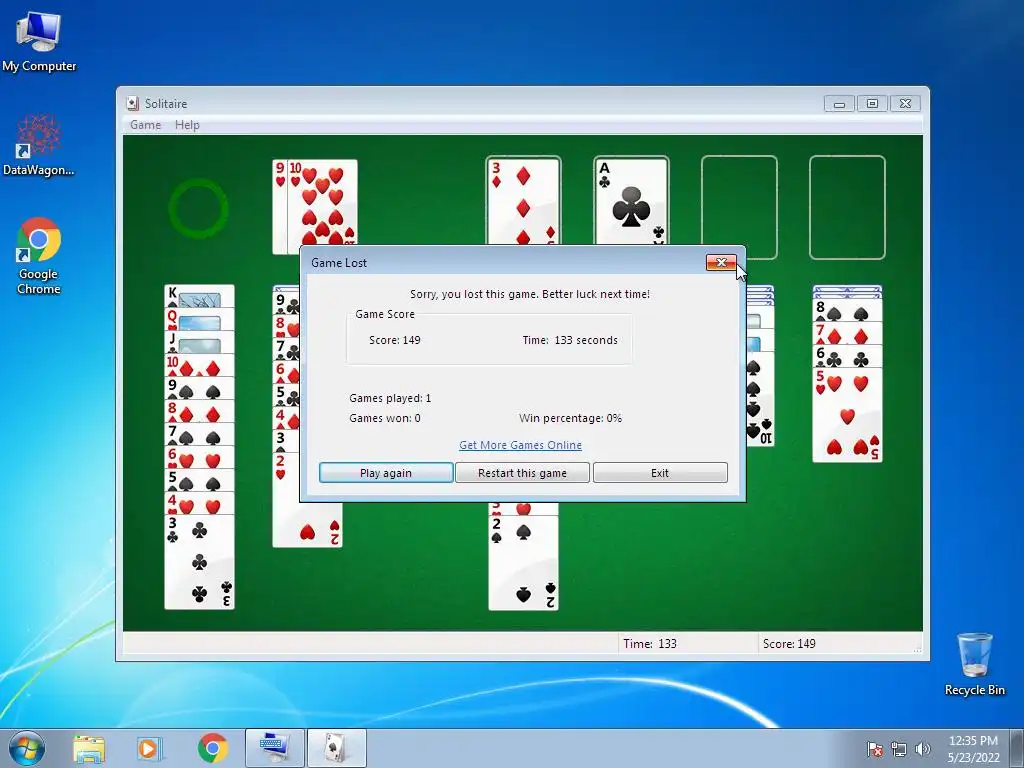The width and height of the screenshot is (1024, 768).
Task: Launch Windows Media Player from taskbar
Action: pyautogui.click(x=149, y=749)
